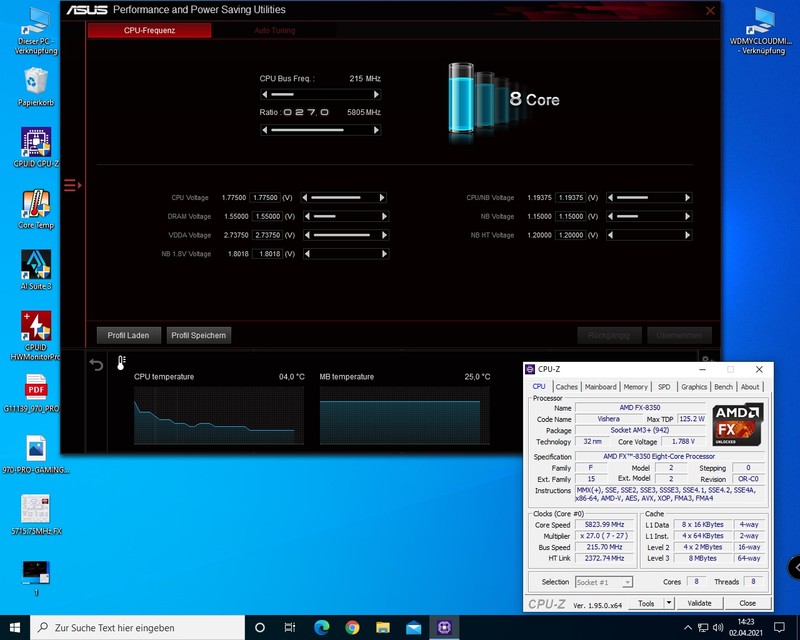Click the VDDA Voltage 2.73750 input field
Screen dimensions: 800x640
pyautogui.click(x=267, y=235)
